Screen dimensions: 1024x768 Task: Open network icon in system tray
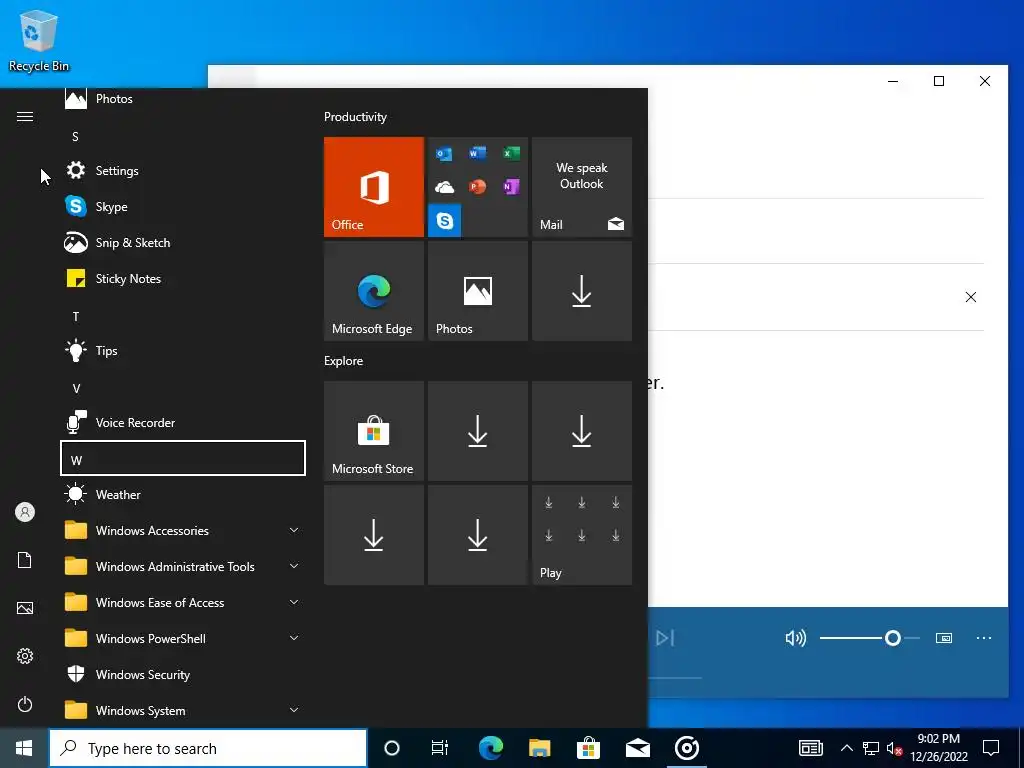[871, 748]
